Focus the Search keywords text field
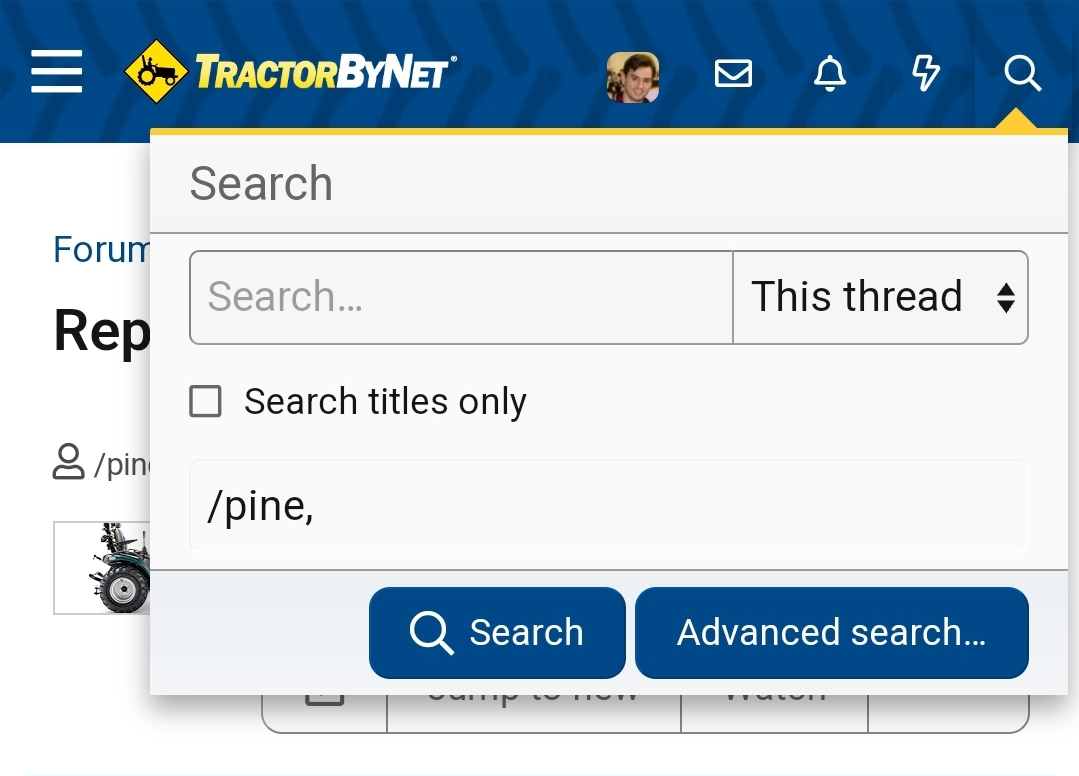1079x776 pixels. [461, 297]
